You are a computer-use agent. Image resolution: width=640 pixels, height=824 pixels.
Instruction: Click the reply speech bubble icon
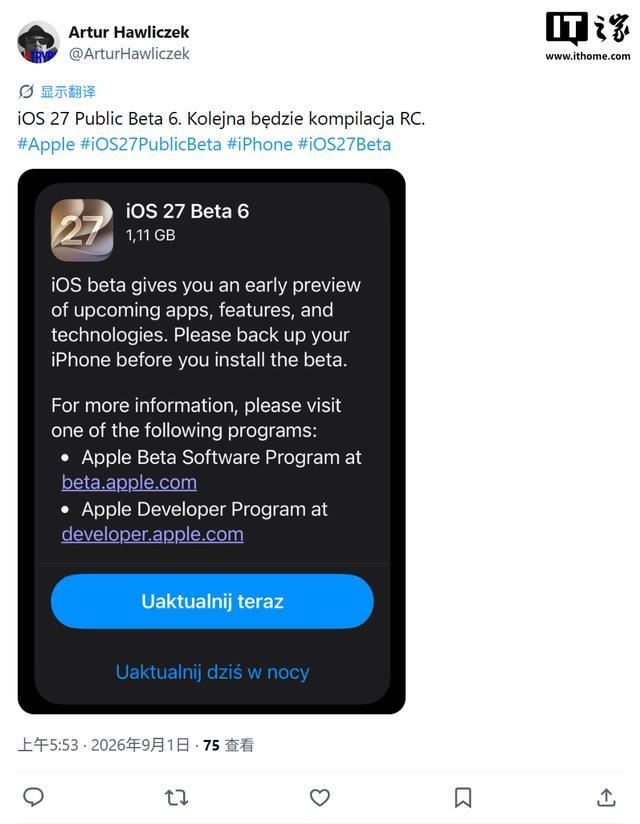coord(34,797)
